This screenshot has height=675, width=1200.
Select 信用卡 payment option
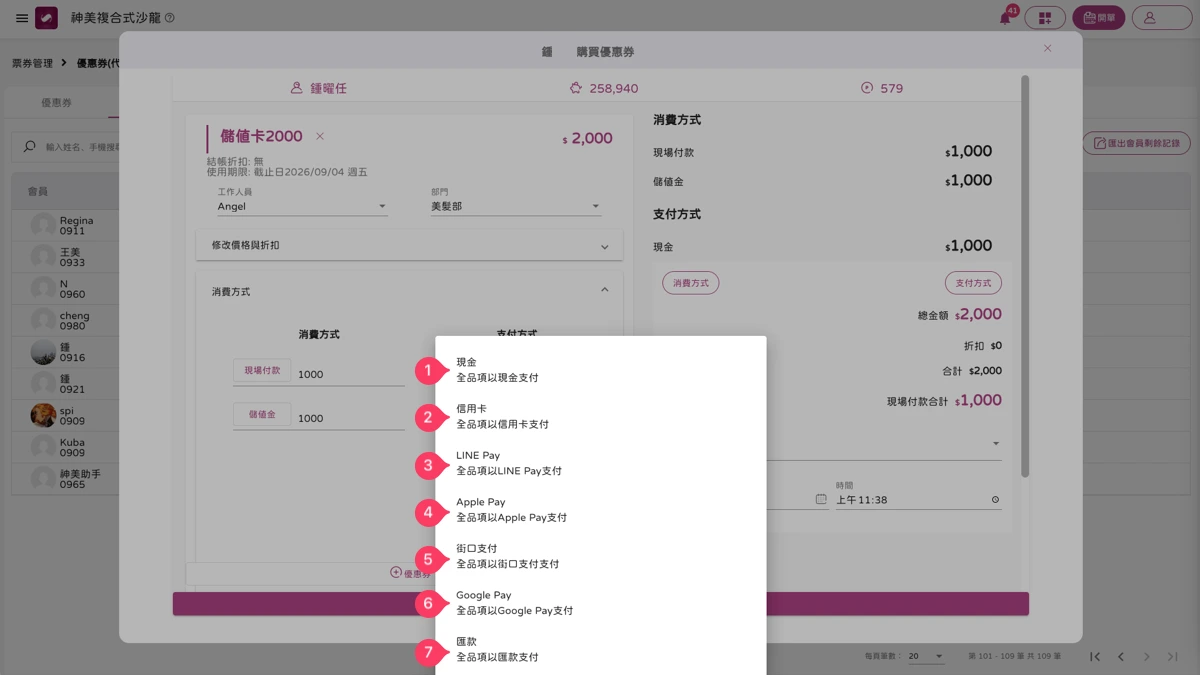[601, 417]
